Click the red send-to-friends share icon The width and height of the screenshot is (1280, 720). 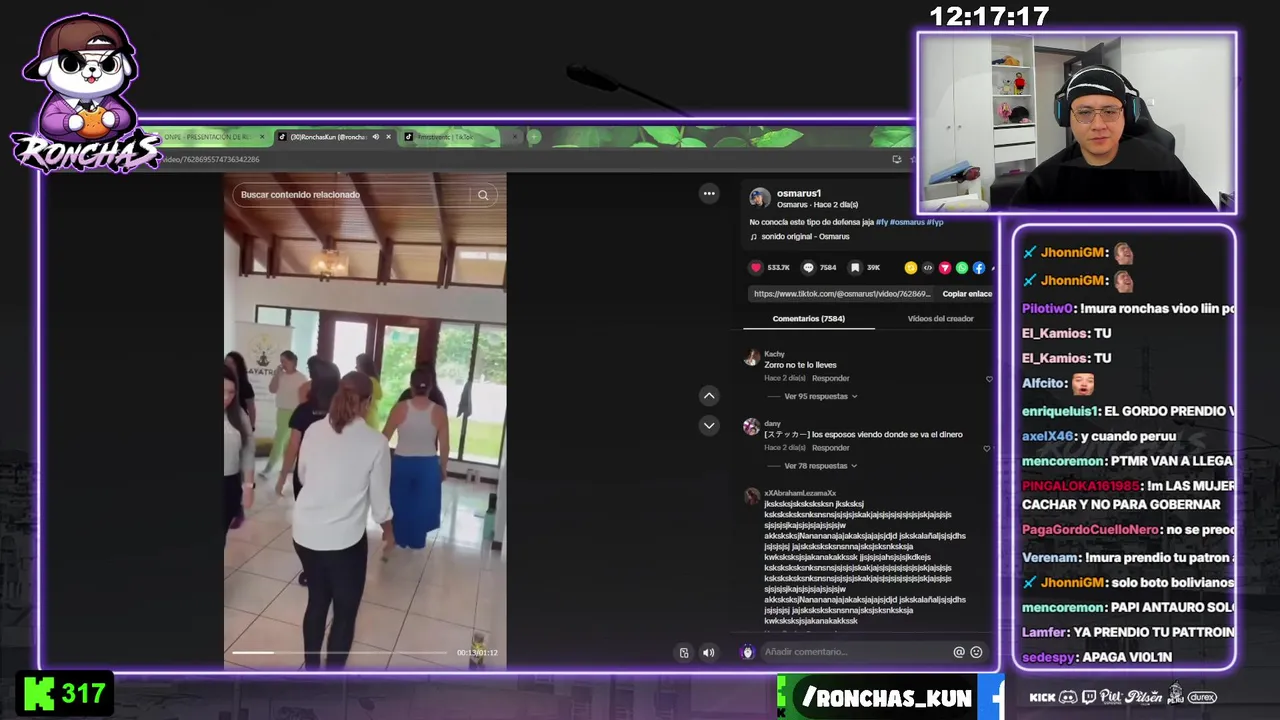click(945, 268)
